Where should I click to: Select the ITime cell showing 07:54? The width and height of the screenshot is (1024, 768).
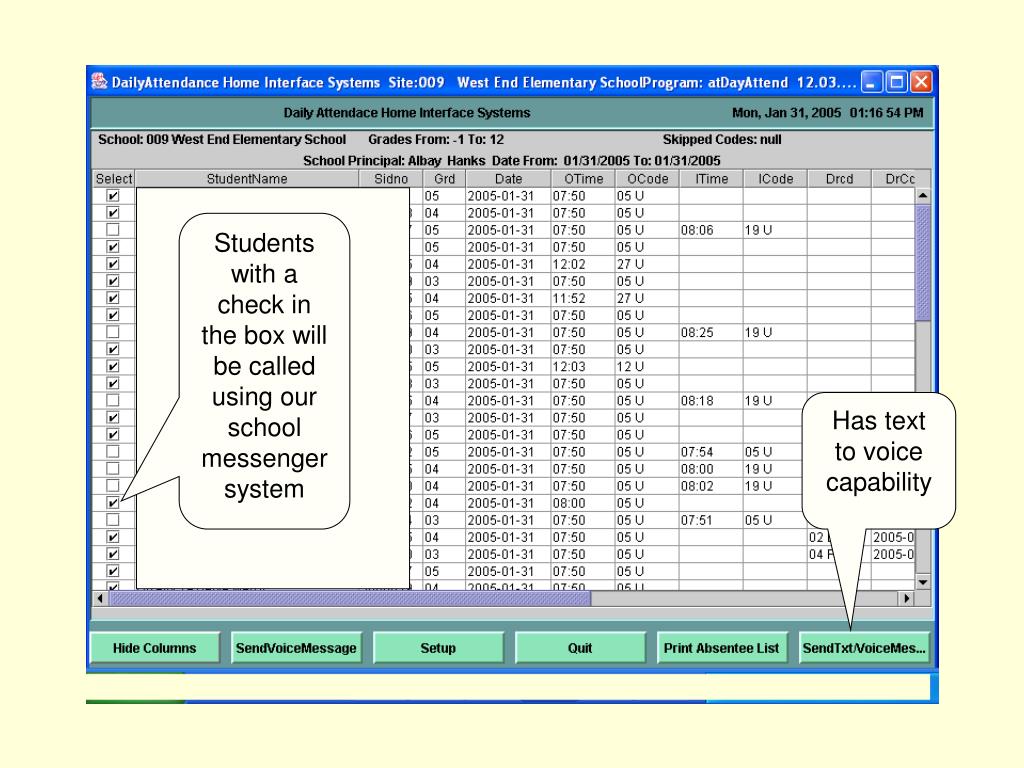click(711, 451)
